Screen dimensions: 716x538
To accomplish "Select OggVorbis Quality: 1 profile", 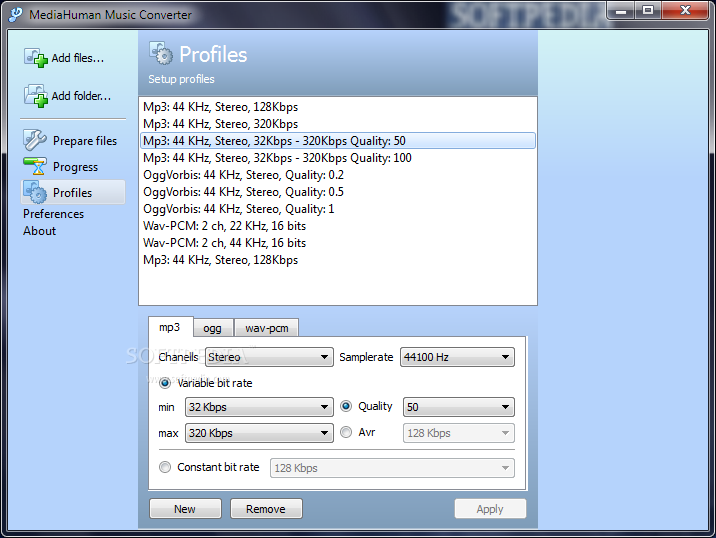I will (x=338, y=209).
